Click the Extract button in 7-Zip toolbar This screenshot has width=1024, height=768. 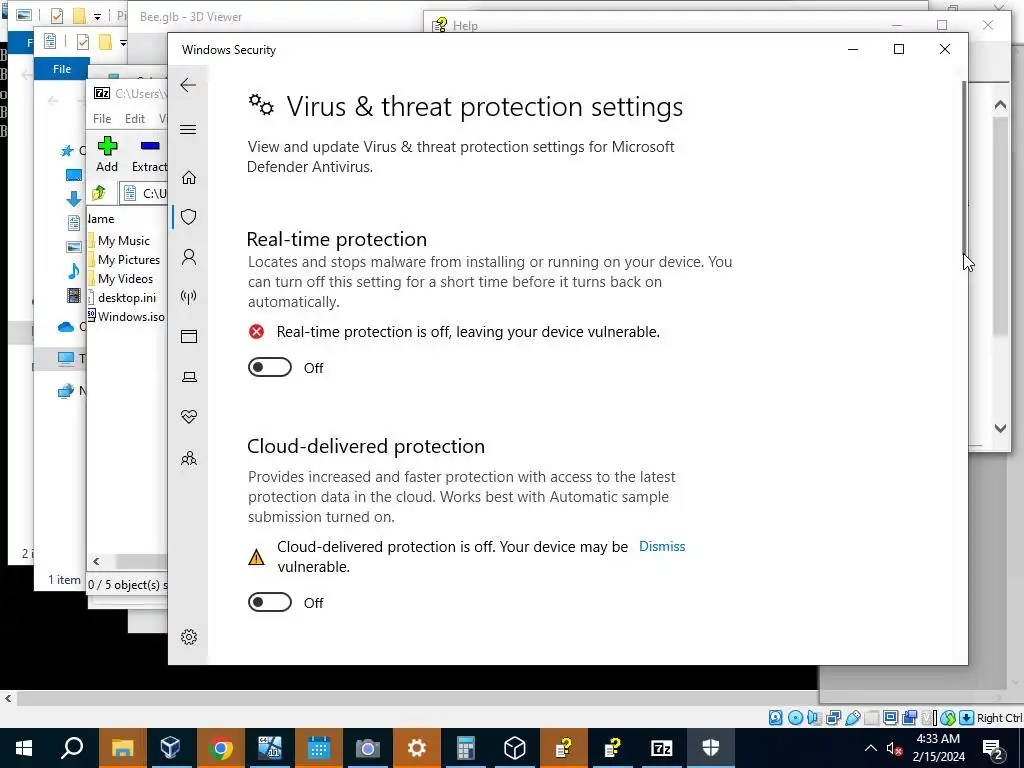click(x=150, y=154)
